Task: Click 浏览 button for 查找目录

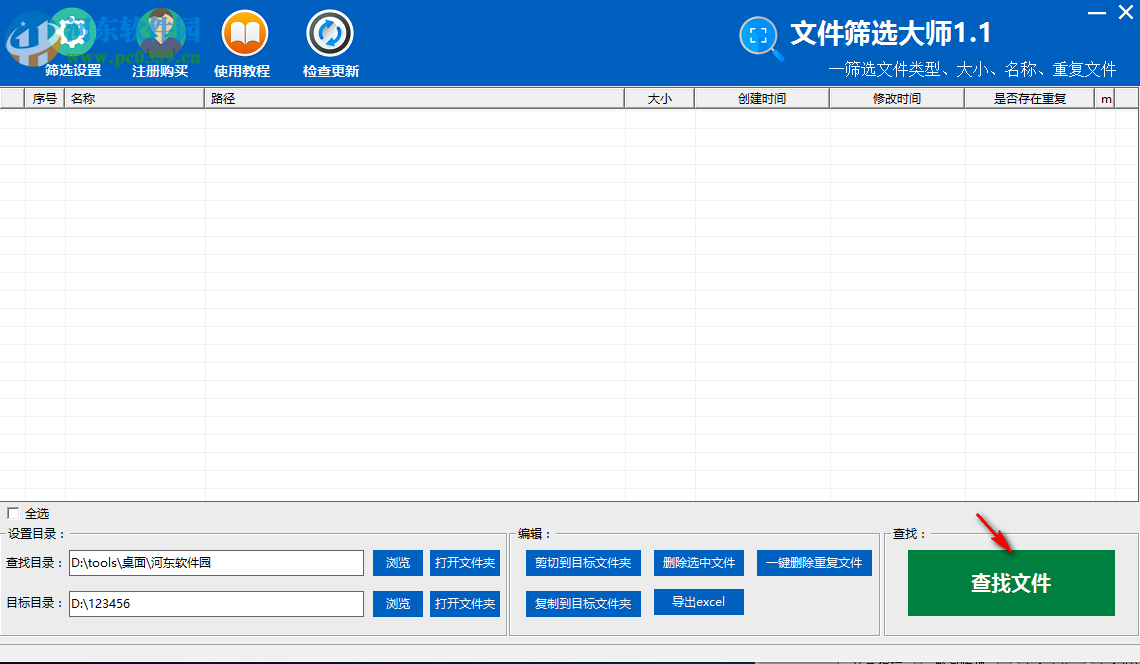Action: click(398, 563)
